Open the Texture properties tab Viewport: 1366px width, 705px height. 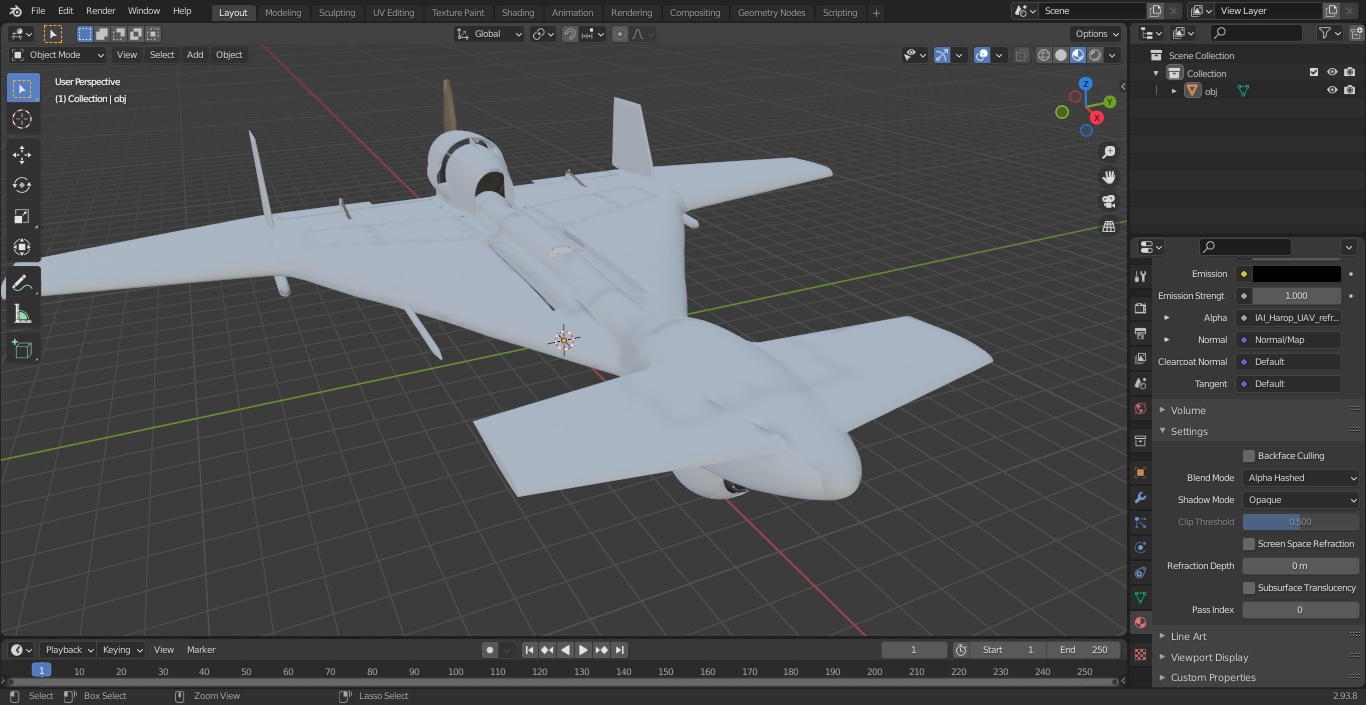point(1140,654)
